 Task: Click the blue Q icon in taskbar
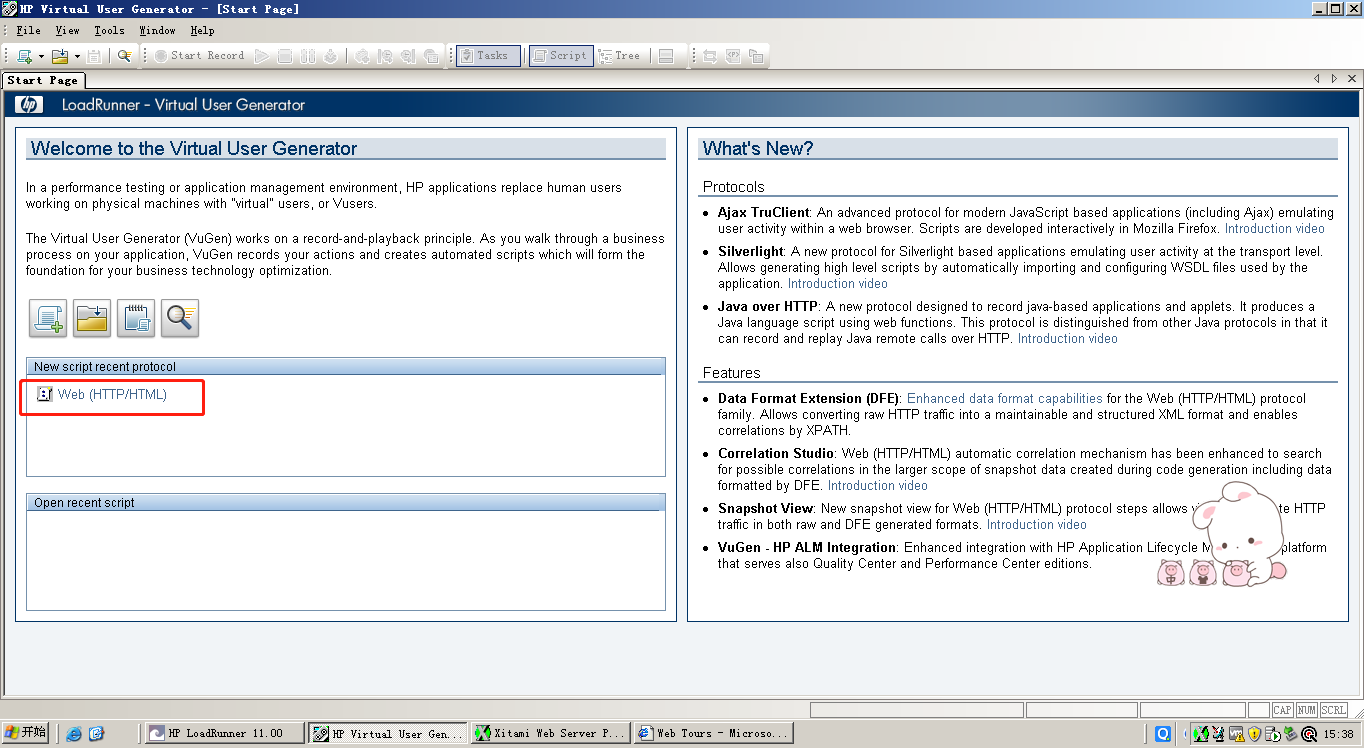coord(1163,734)
